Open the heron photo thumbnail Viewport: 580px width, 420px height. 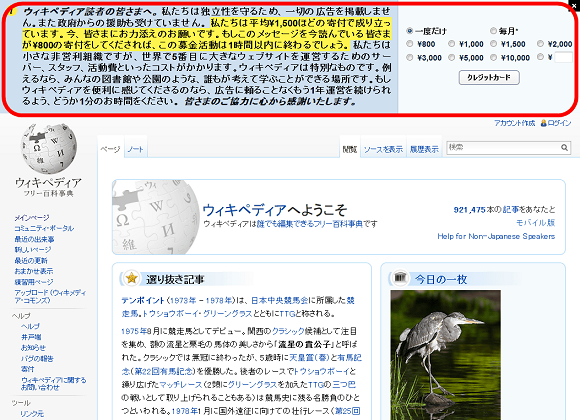click(445, 355)
